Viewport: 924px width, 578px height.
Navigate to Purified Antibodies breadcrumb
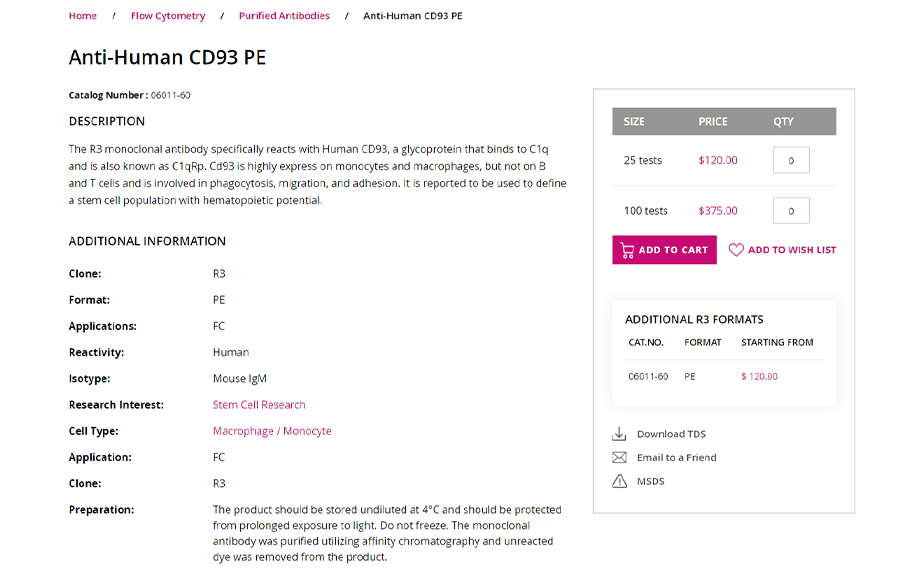[284, 16]
